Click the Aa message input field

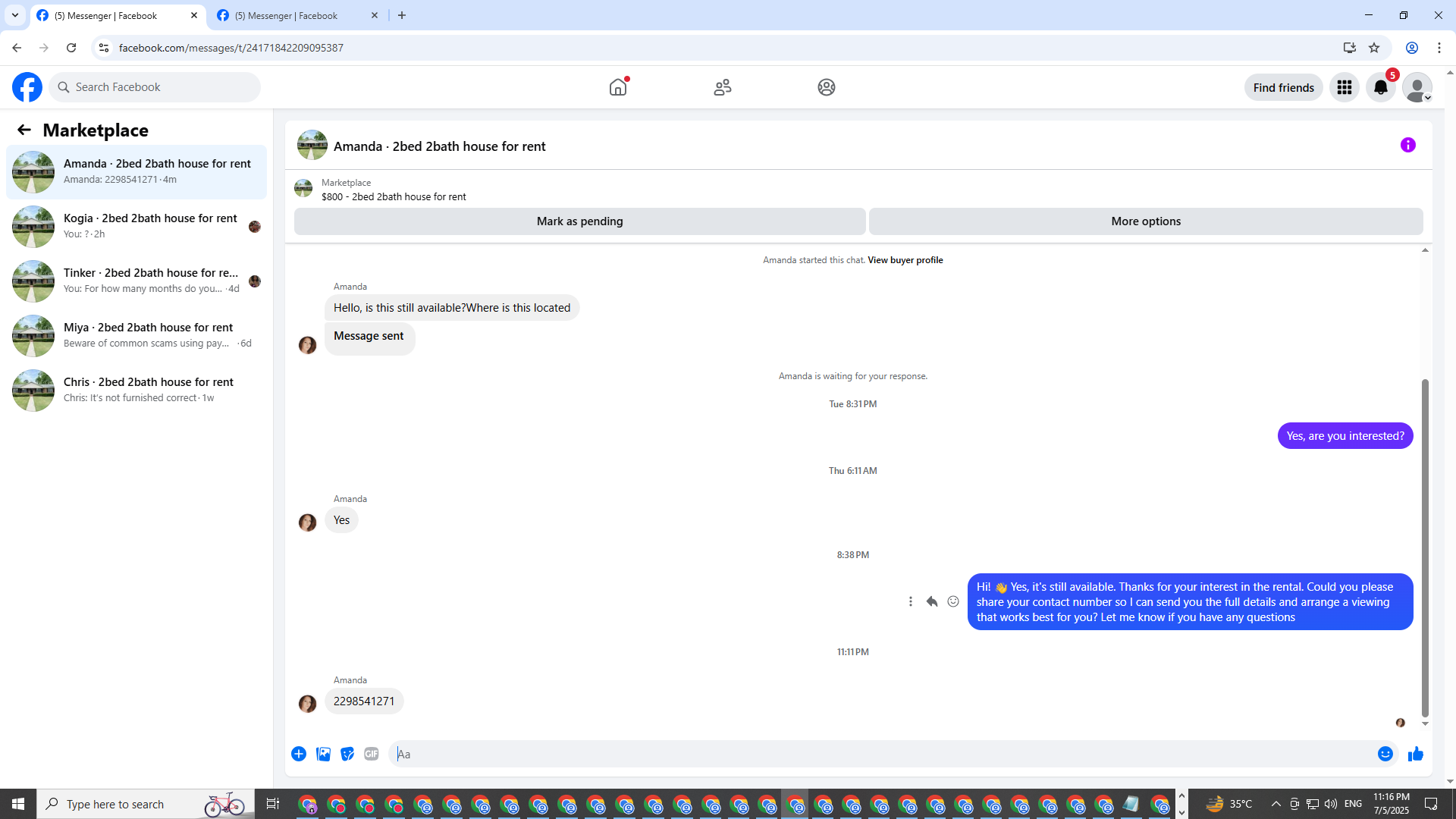(x=880, y=754)
